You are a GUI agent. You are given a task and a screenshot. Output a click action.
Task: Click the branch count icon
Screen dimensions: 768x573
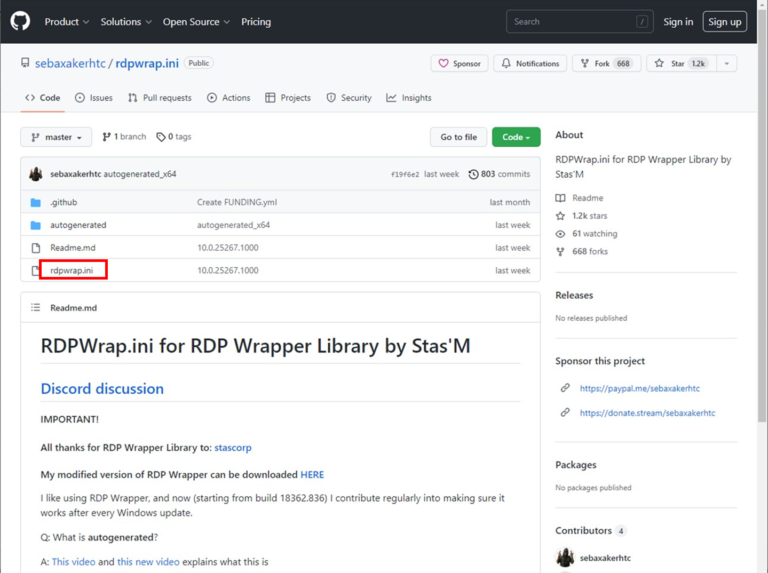pyautogui.click(x=107, y=137)
